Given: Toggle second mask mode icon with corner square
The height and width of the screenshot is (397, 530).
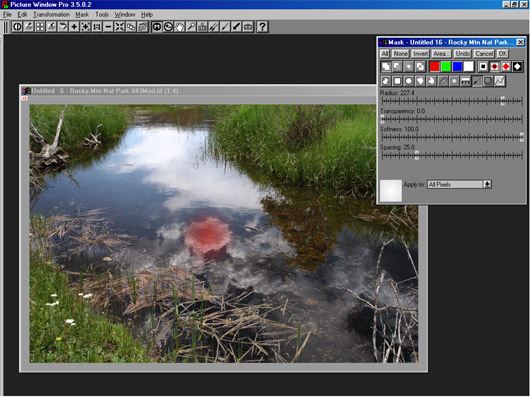Looking at the screenshot, I should (397, 67).
